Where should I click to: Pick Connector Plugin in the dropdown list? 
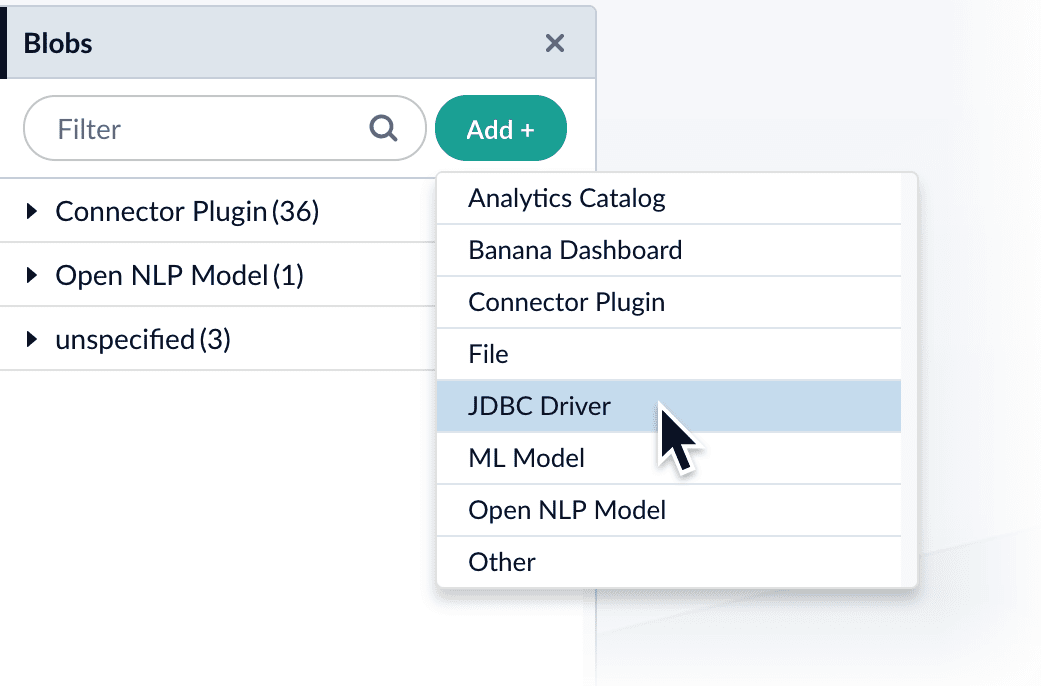coord(669,302)
